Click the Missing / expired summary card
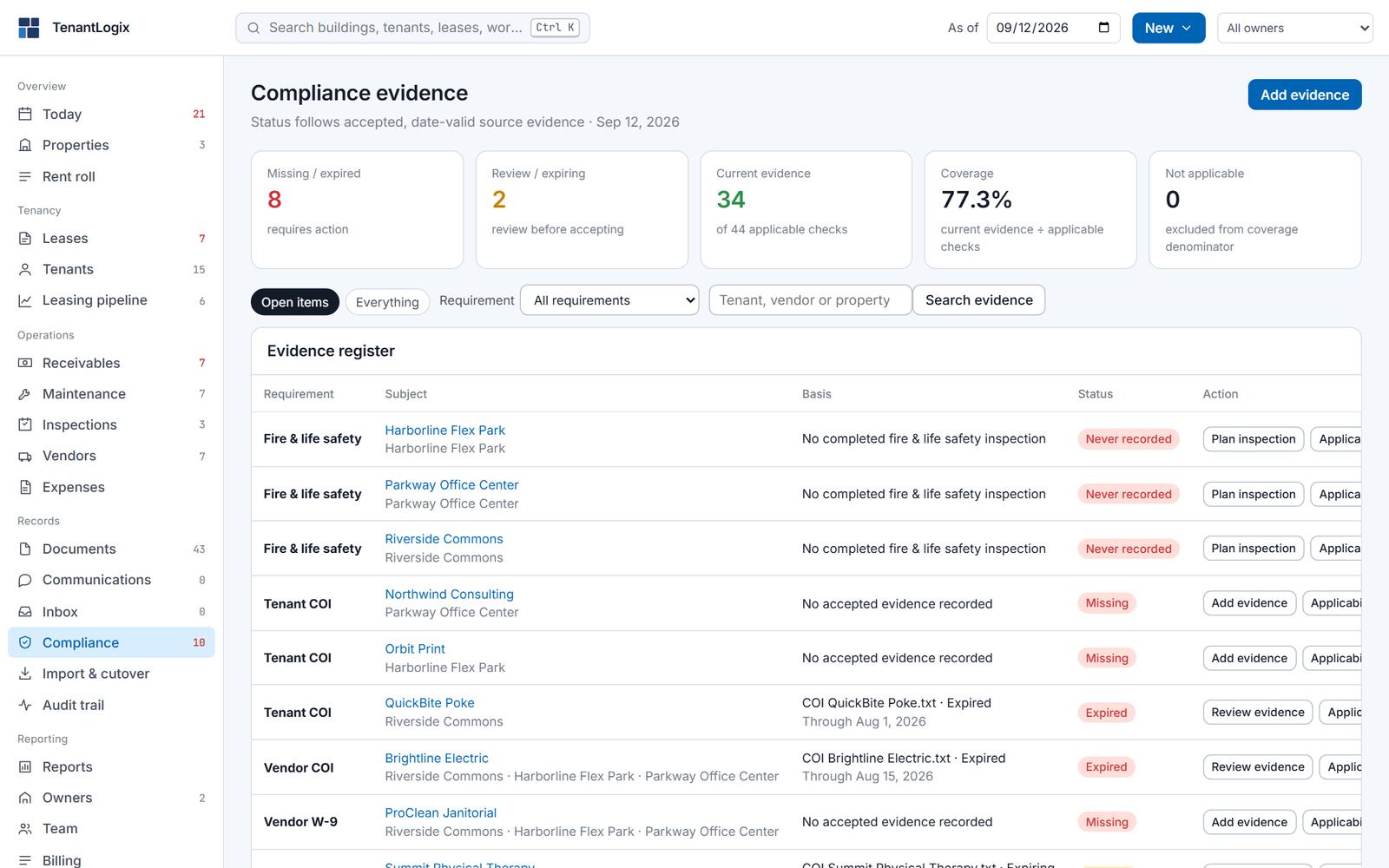Viewport: 1389px width, 868px height. pyautogui.click(x=357, y=210)
